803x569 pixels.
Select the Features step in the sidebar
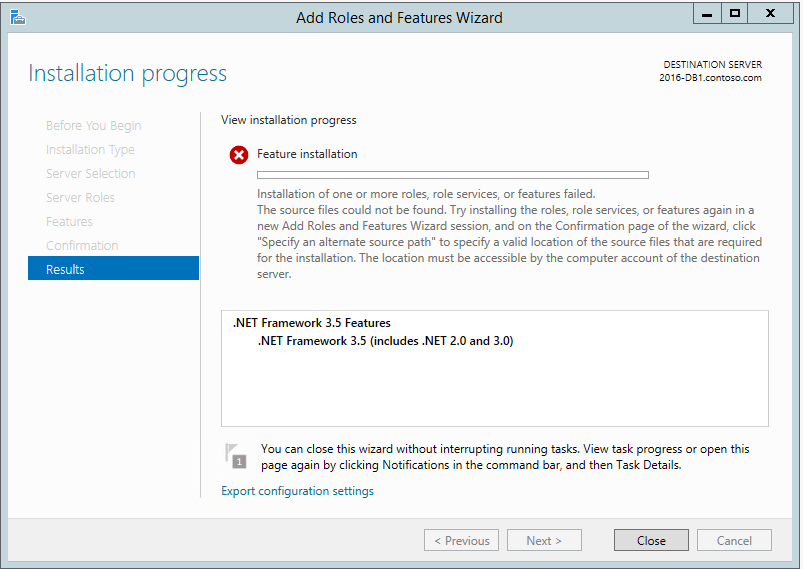pos(69,221)
